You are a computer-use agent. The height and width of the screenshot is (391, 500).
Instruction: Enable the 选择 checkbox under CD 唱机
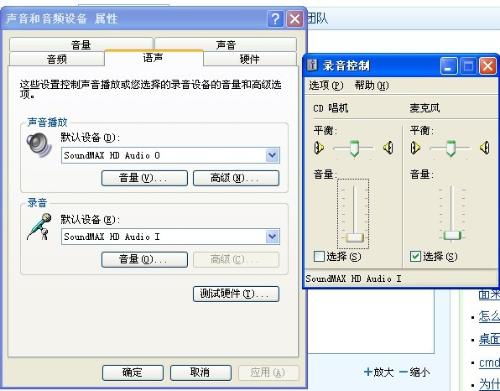tap(319, 256)
